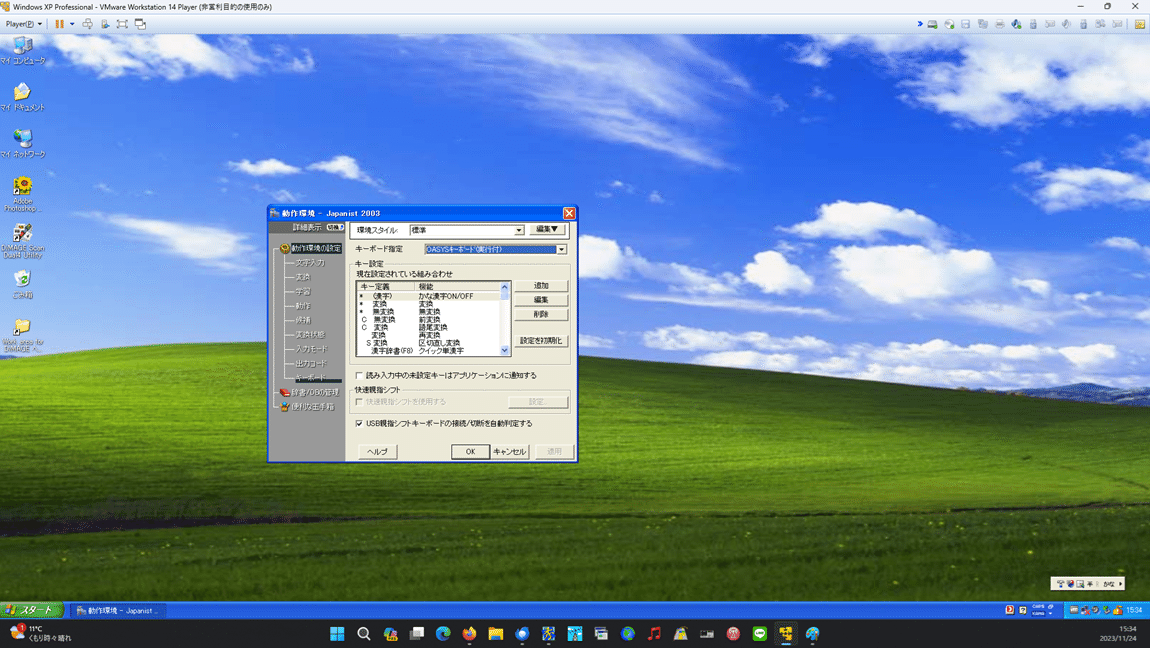Click キャンセル to dismiss the dialog
Viewport: 1150px width, 648px height.
click(x=510, y=452)
